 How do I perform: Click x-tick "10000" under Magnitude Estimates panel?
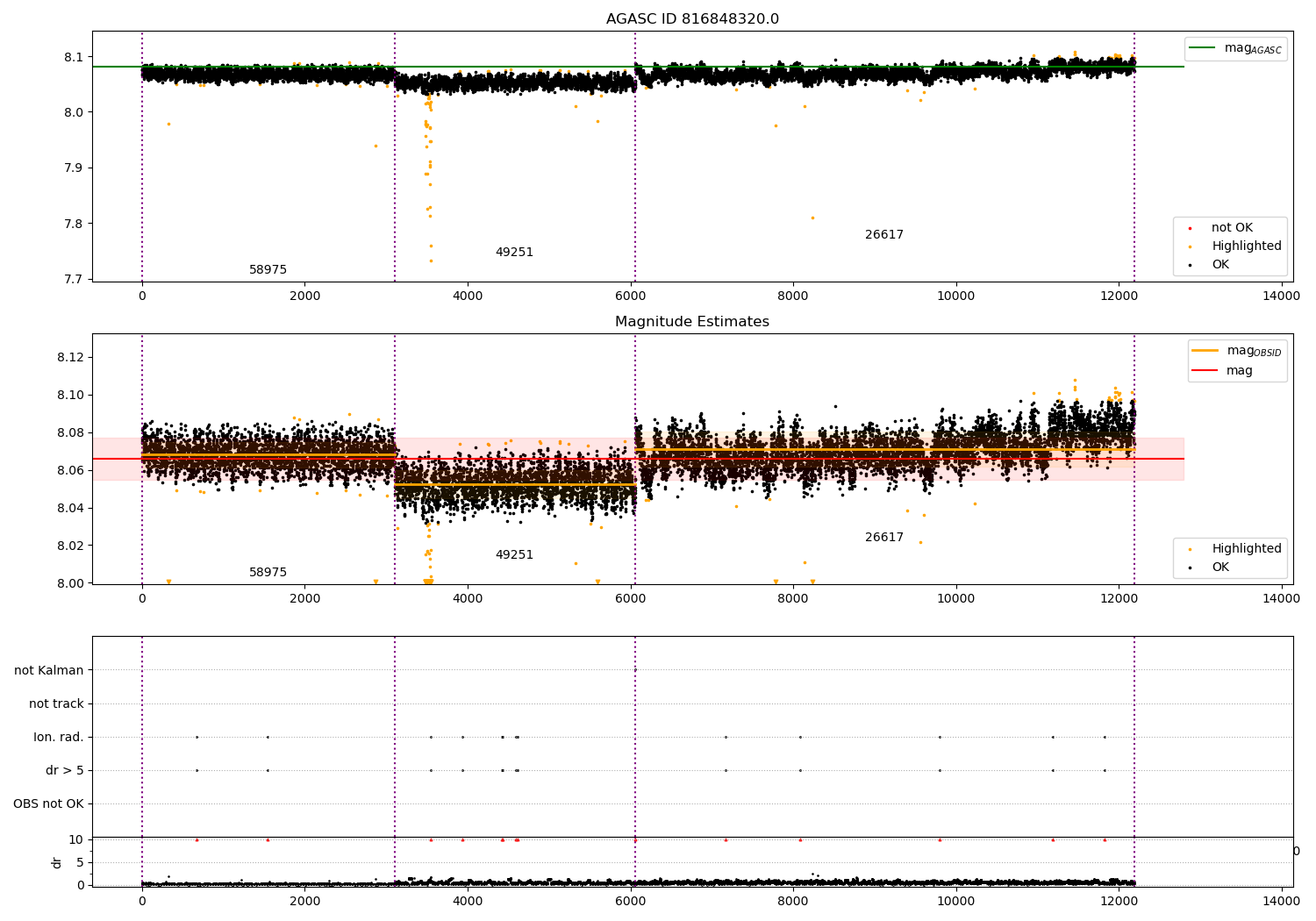click(x=955, y=599)
